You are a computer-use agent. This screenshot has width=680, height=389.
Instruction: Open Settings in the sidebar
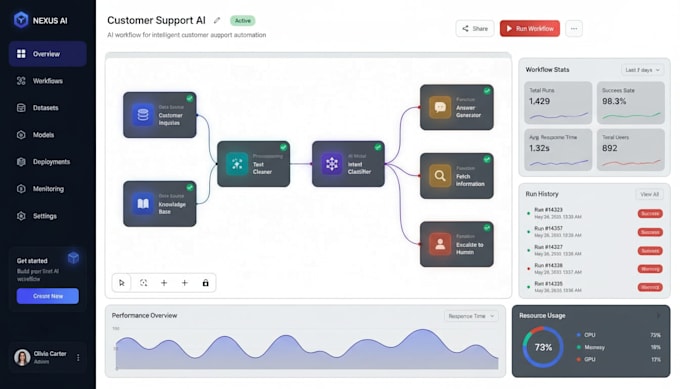[47, 216]
